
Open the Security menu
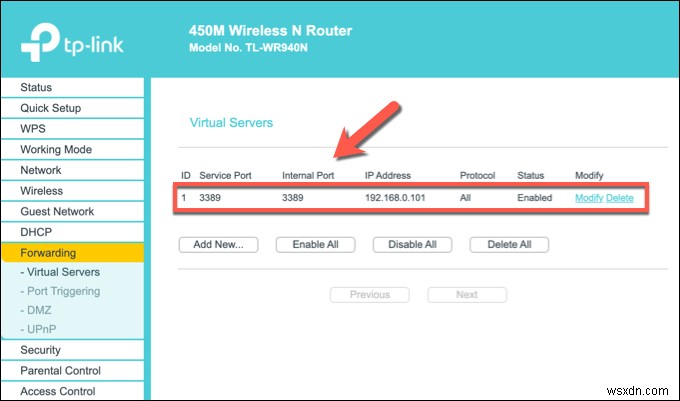(72, 350)
